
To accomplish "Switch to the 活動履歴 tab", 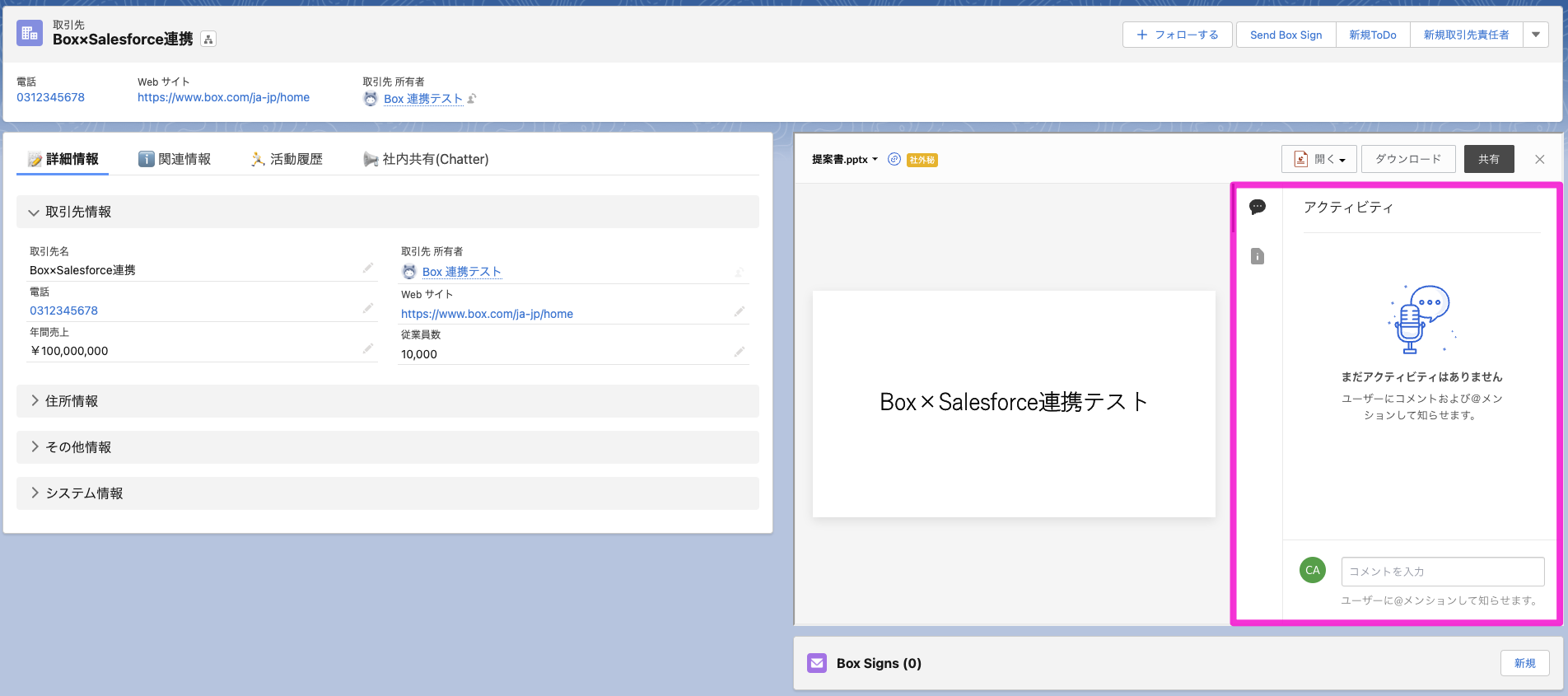I will (287, 159).
